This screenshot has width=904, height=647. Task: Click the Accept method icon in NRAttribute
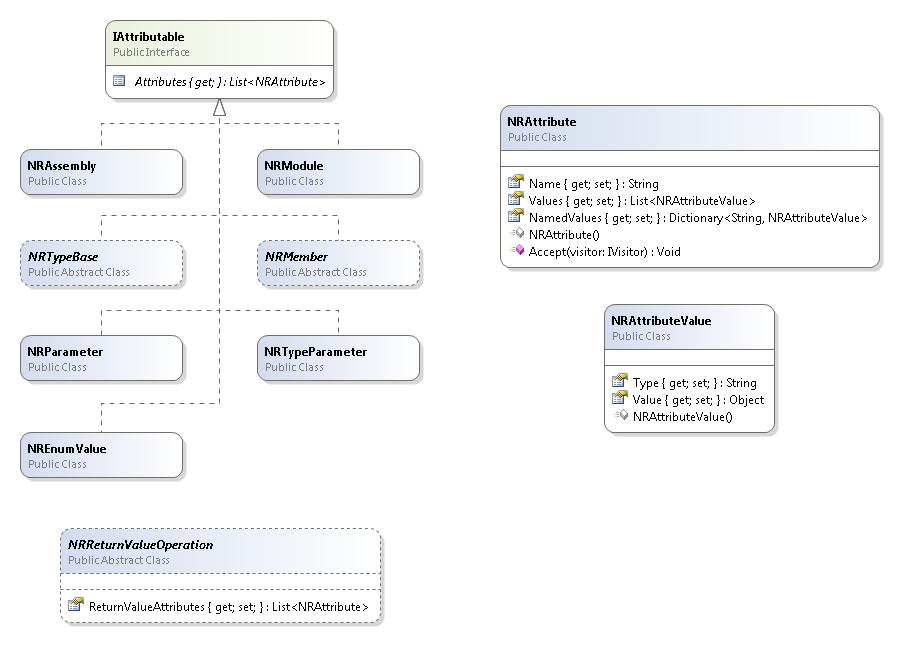point(515,251)
